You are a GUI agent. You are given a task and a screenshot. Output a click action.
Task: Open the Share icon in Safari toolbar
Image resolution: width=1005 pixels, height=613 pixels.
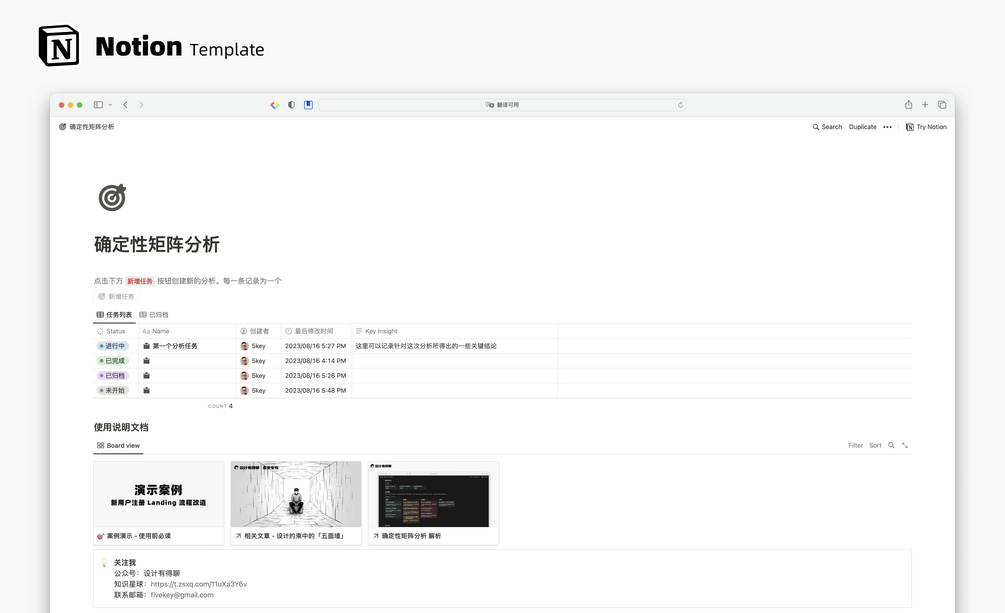[908, 105]
